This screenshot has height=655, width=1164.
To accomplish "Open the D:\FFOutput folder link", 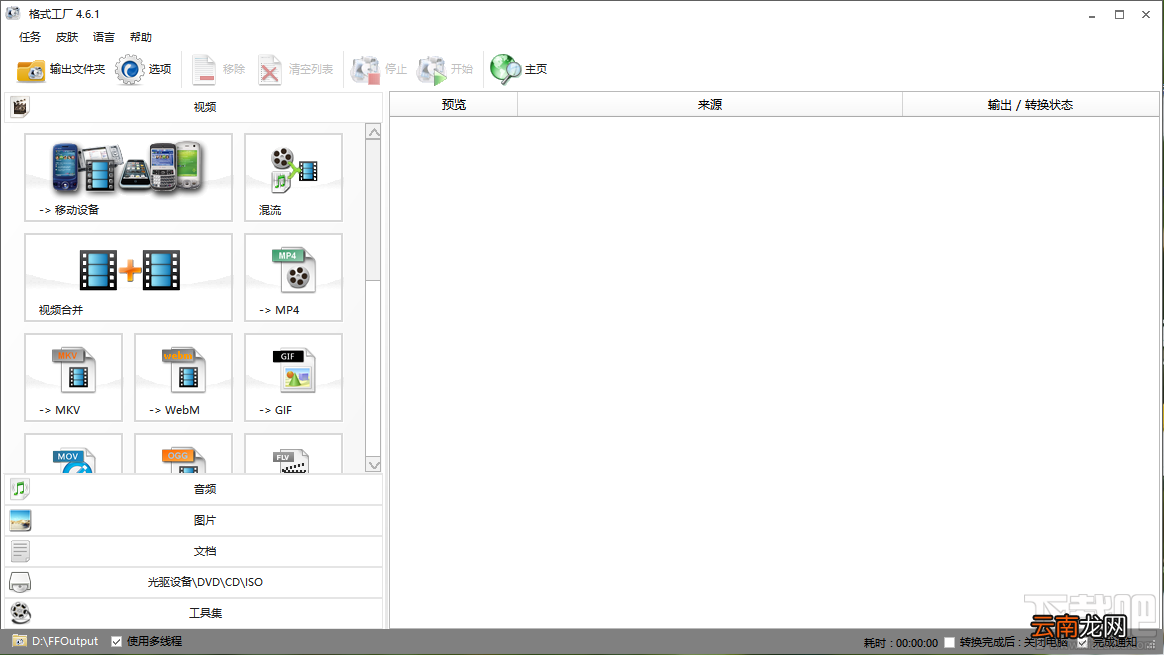I will 65,642.
